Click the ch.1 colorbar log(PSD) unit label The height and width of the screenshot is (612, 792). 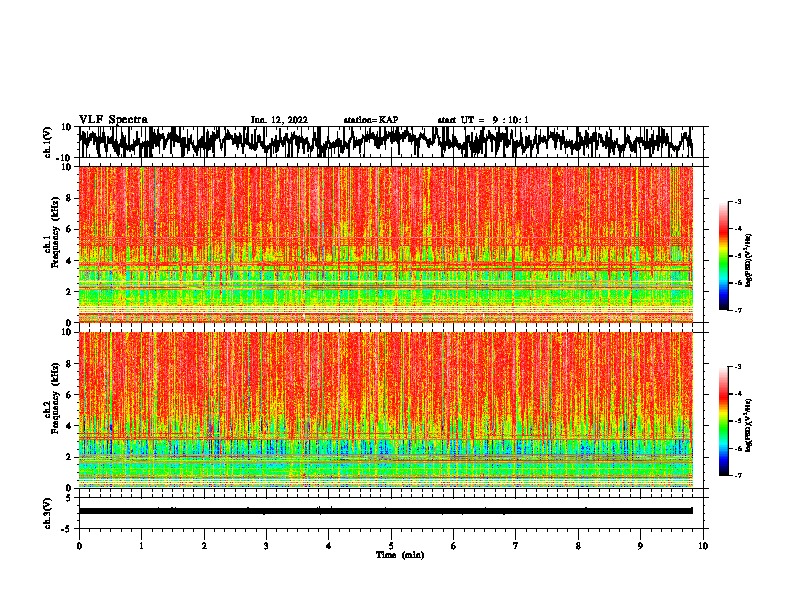[x=748, y=261]
